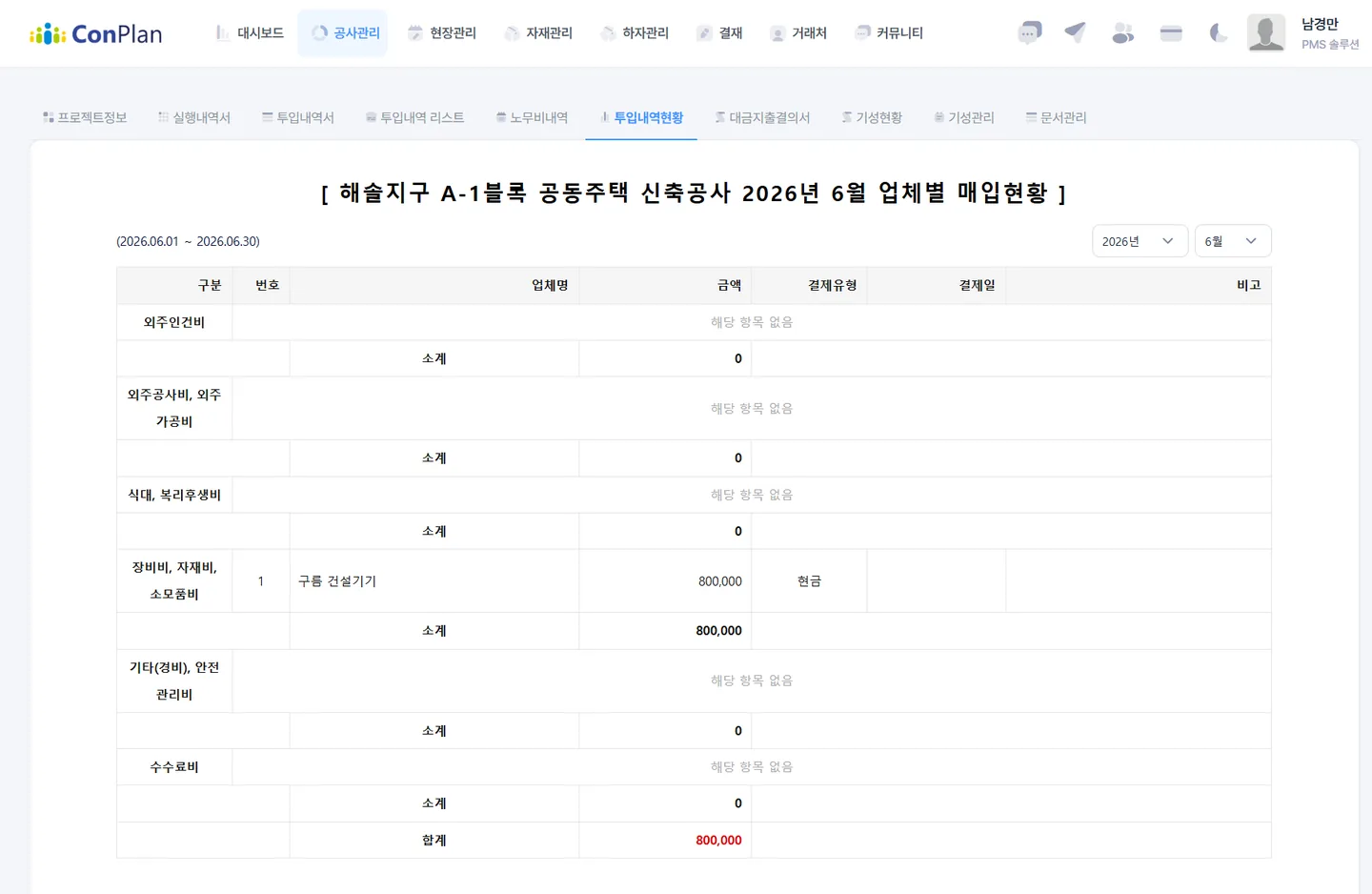Click the 외주인건비 category cell
The width and height of the screenshot is (1372, 894).
pyautogui.click(x=174, y=322)
